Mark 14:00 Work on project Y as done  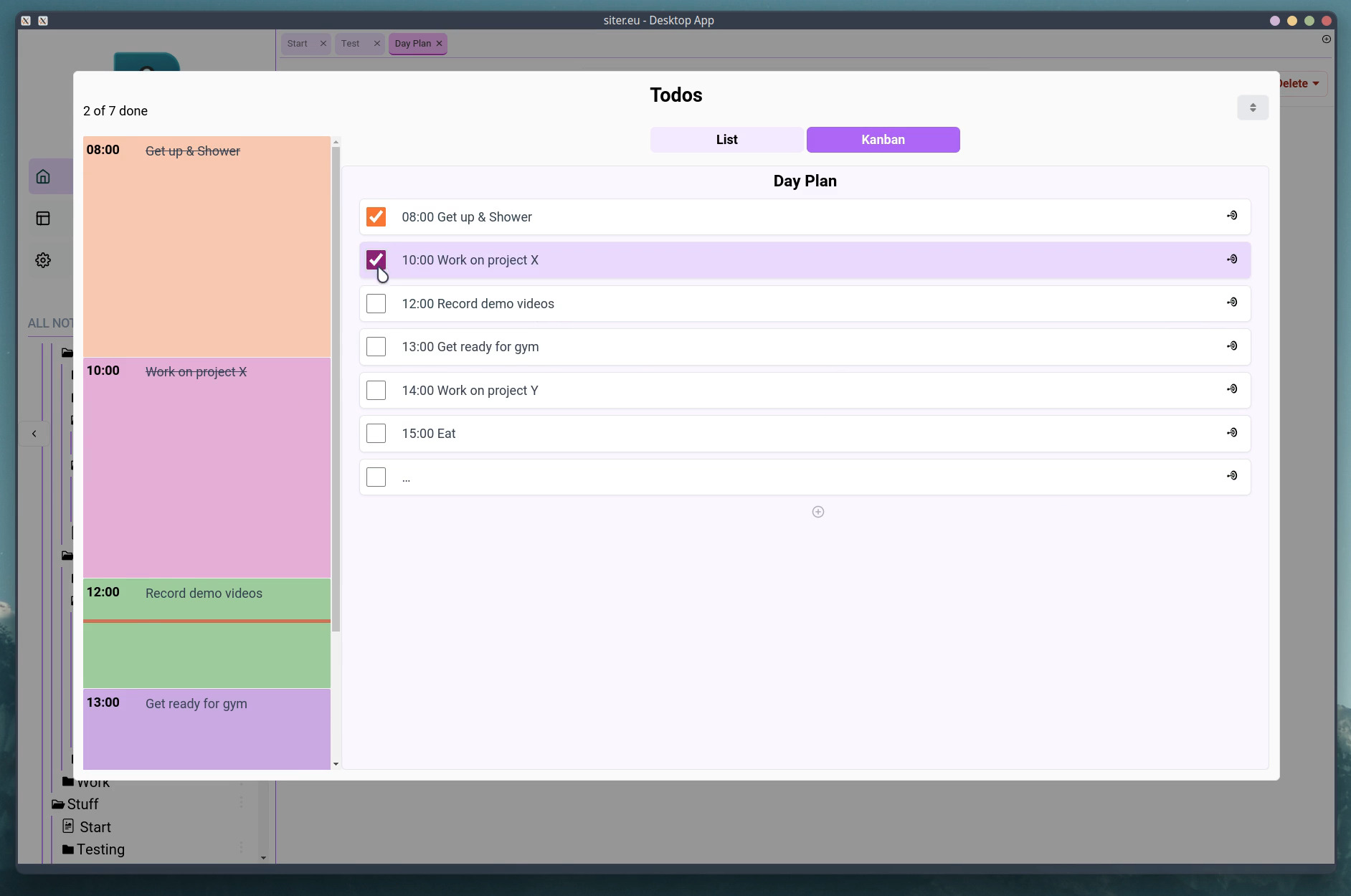coord(376,389)
